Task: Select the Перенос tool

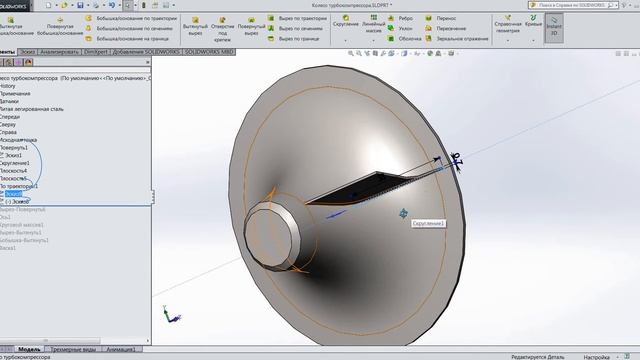Action: tap(441, 18)
